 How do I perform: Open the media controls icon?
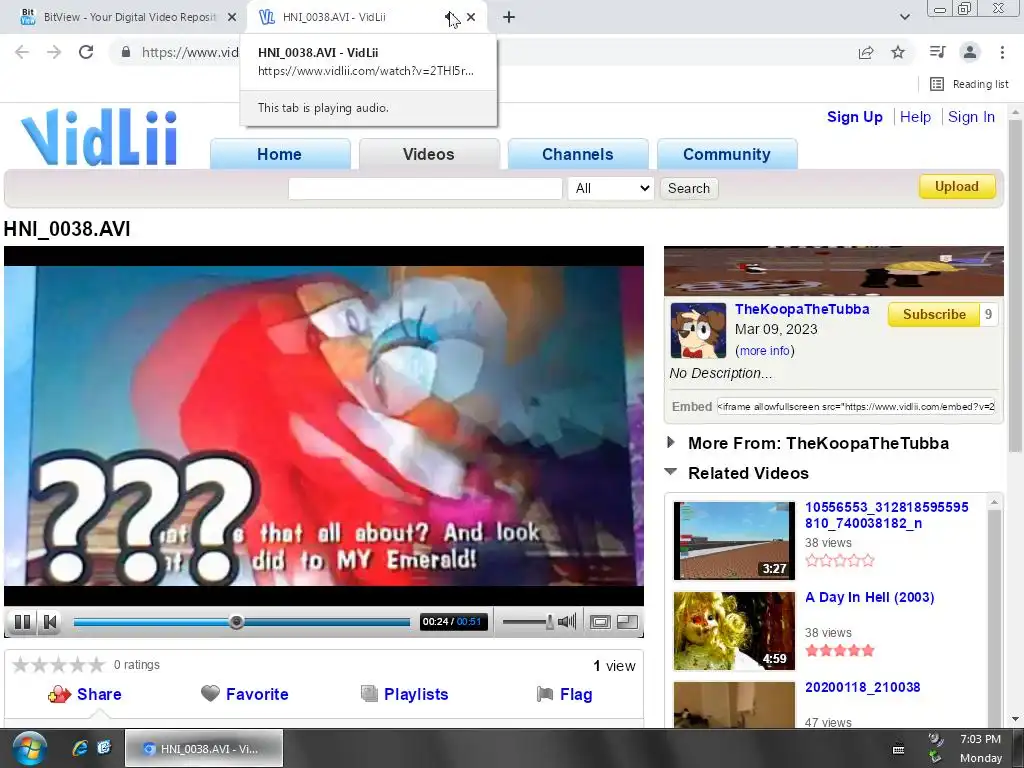click(x=937, y=52)
